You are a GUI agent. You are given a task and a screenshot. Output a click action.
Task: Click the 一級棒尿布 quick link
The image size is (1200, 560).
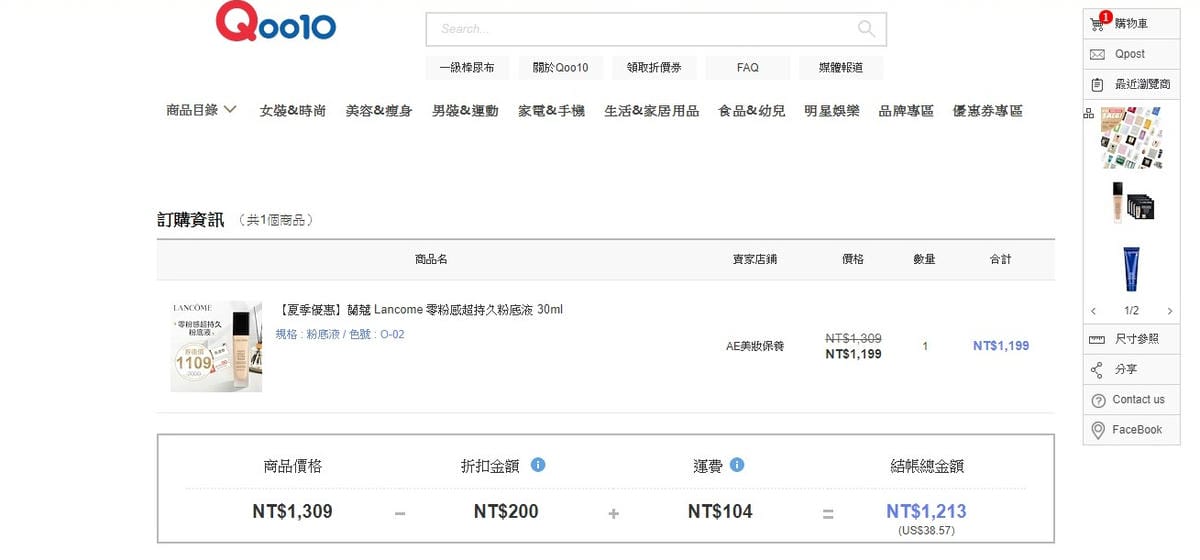(467, 68)
